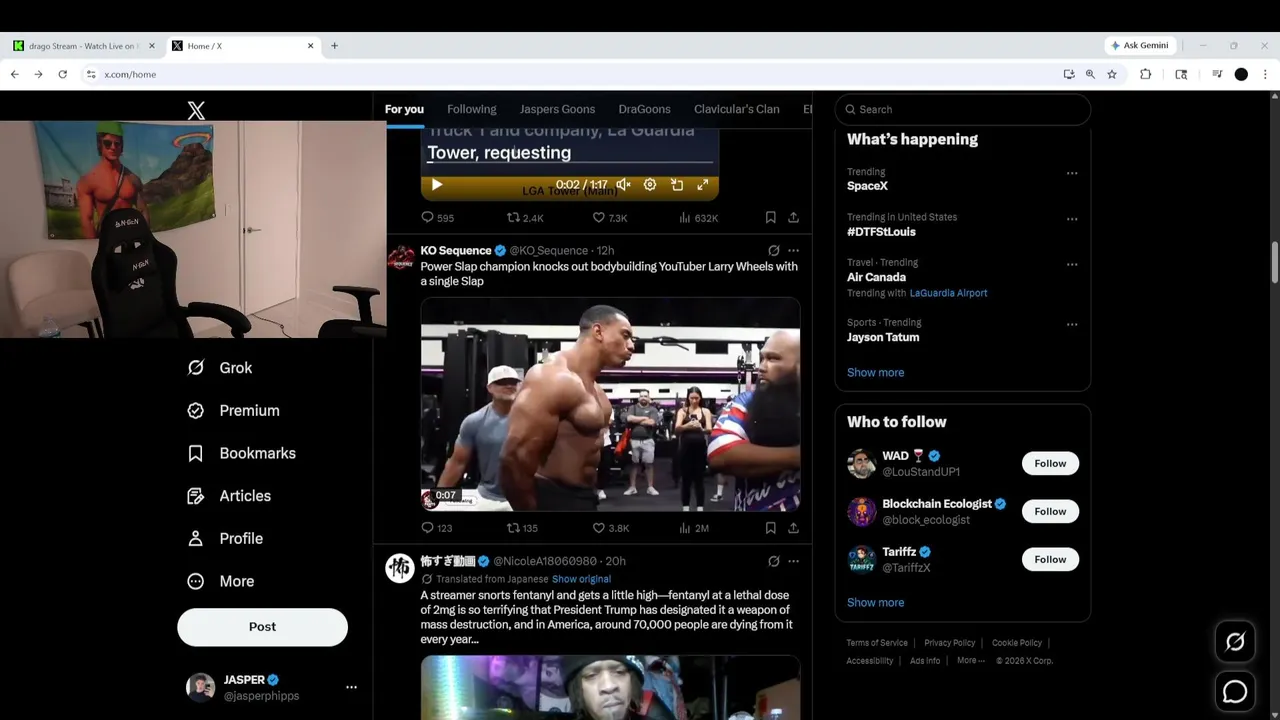Open the More sidebar menu
1280x720 pixels.
(x=222, y=581)
